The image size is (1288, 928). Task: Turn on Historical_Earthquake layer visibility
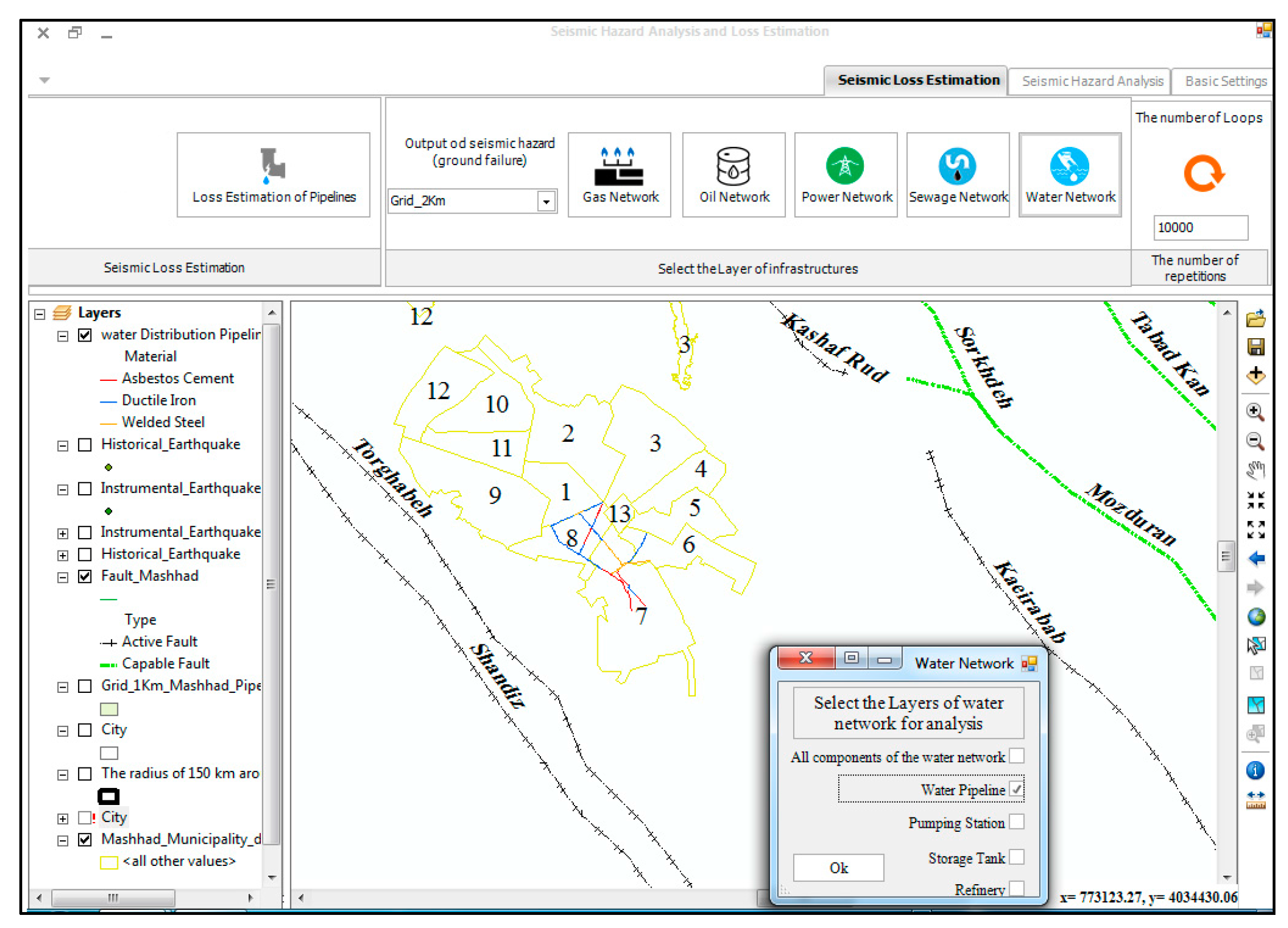(x=85, y=444)
